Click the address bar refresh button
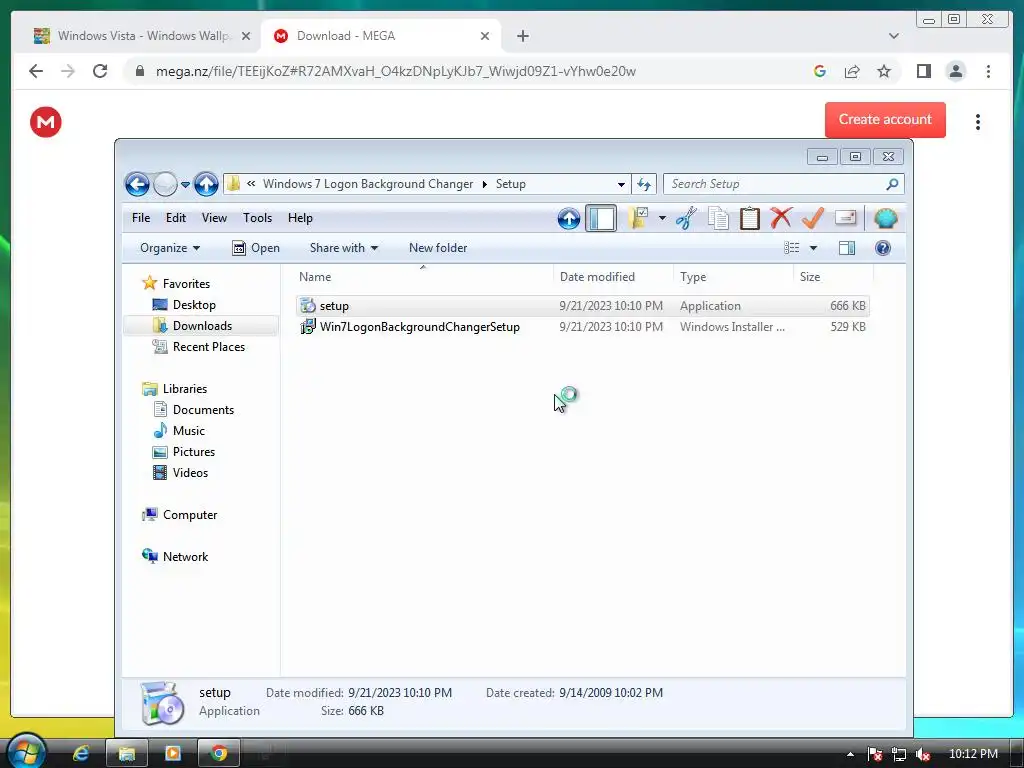 (x=644, y=184)
